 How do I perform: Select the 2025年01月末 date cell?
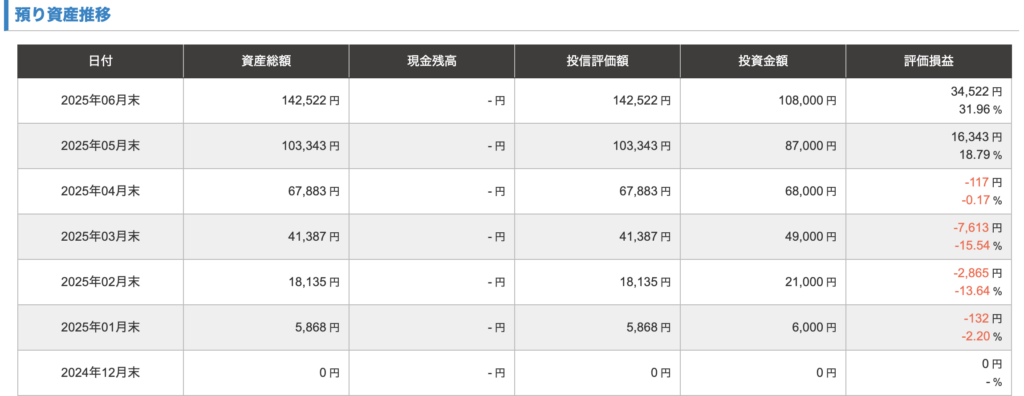(100, 327)
